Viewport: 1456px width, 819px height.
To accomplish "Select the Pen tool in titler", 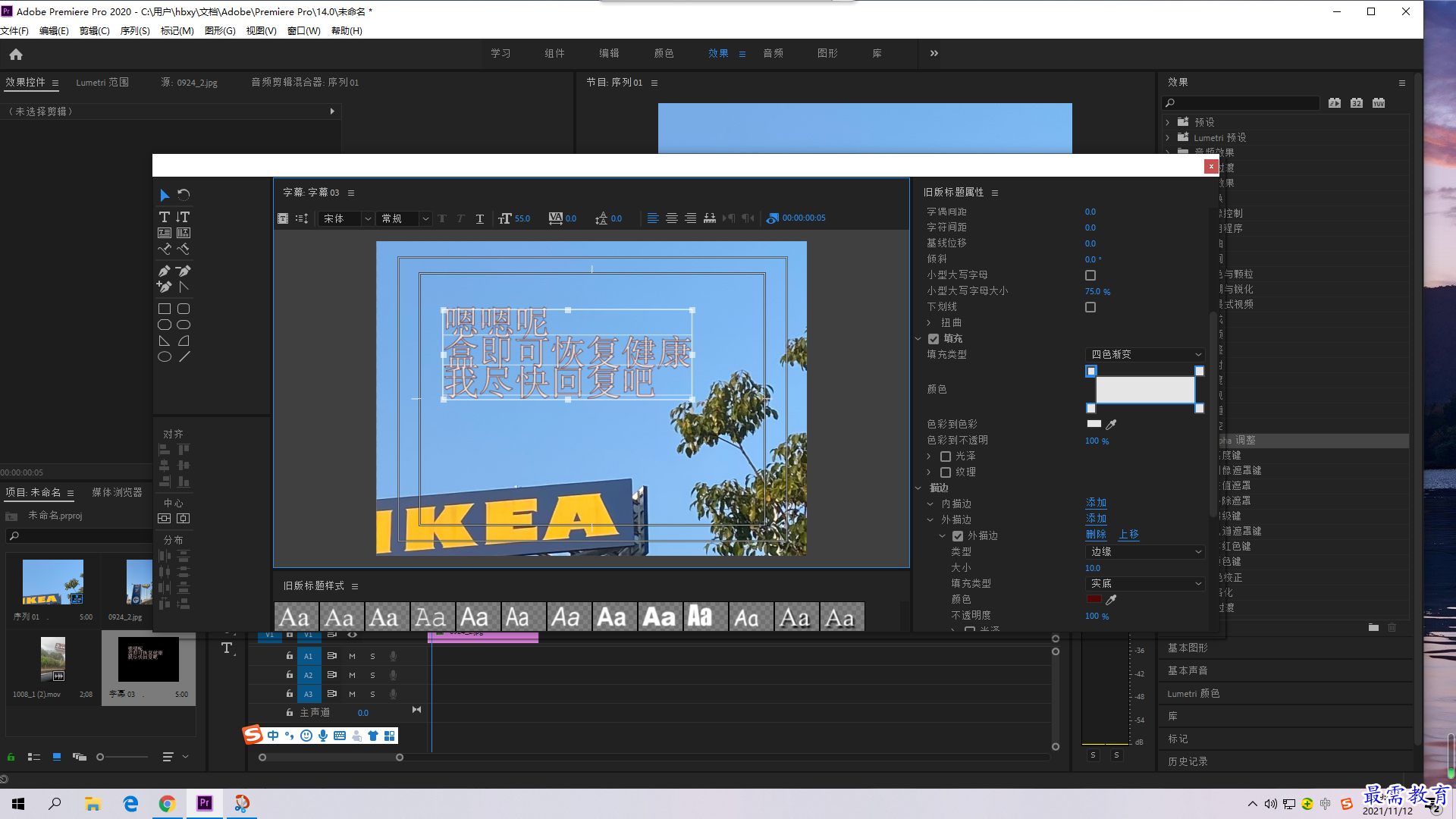I will coord(165,271).
